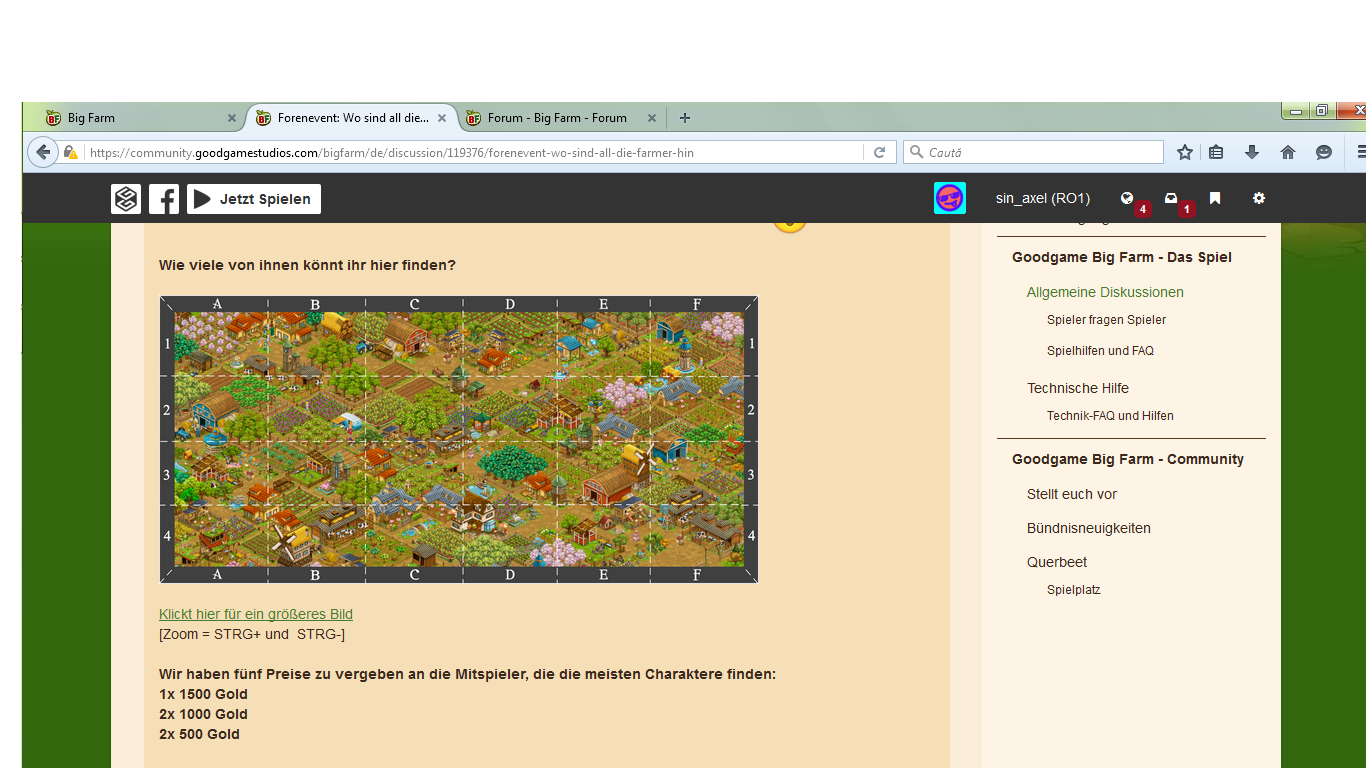Open the inbox messages icon
This screenshot has width=1366, height=768.
click(1171, 198)
